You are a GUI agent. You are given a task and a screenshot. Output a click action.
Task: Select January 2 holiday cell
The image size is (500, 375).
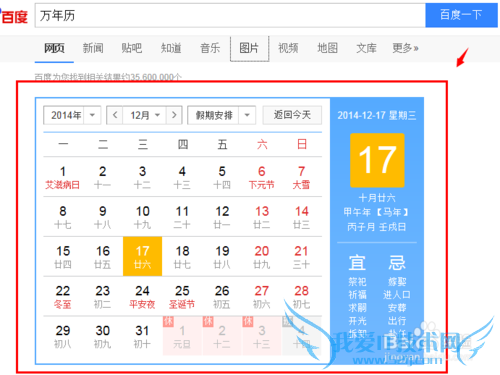(222, 336)
